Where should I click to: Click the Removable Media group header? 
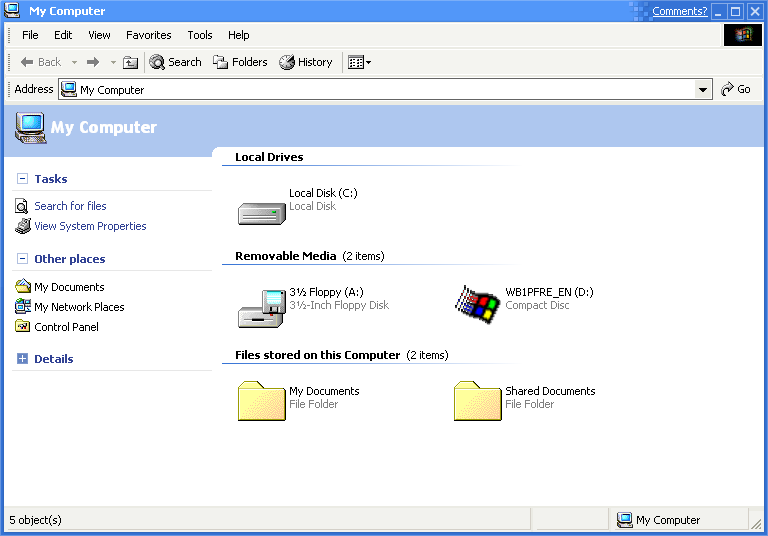[x=286, y=256]
